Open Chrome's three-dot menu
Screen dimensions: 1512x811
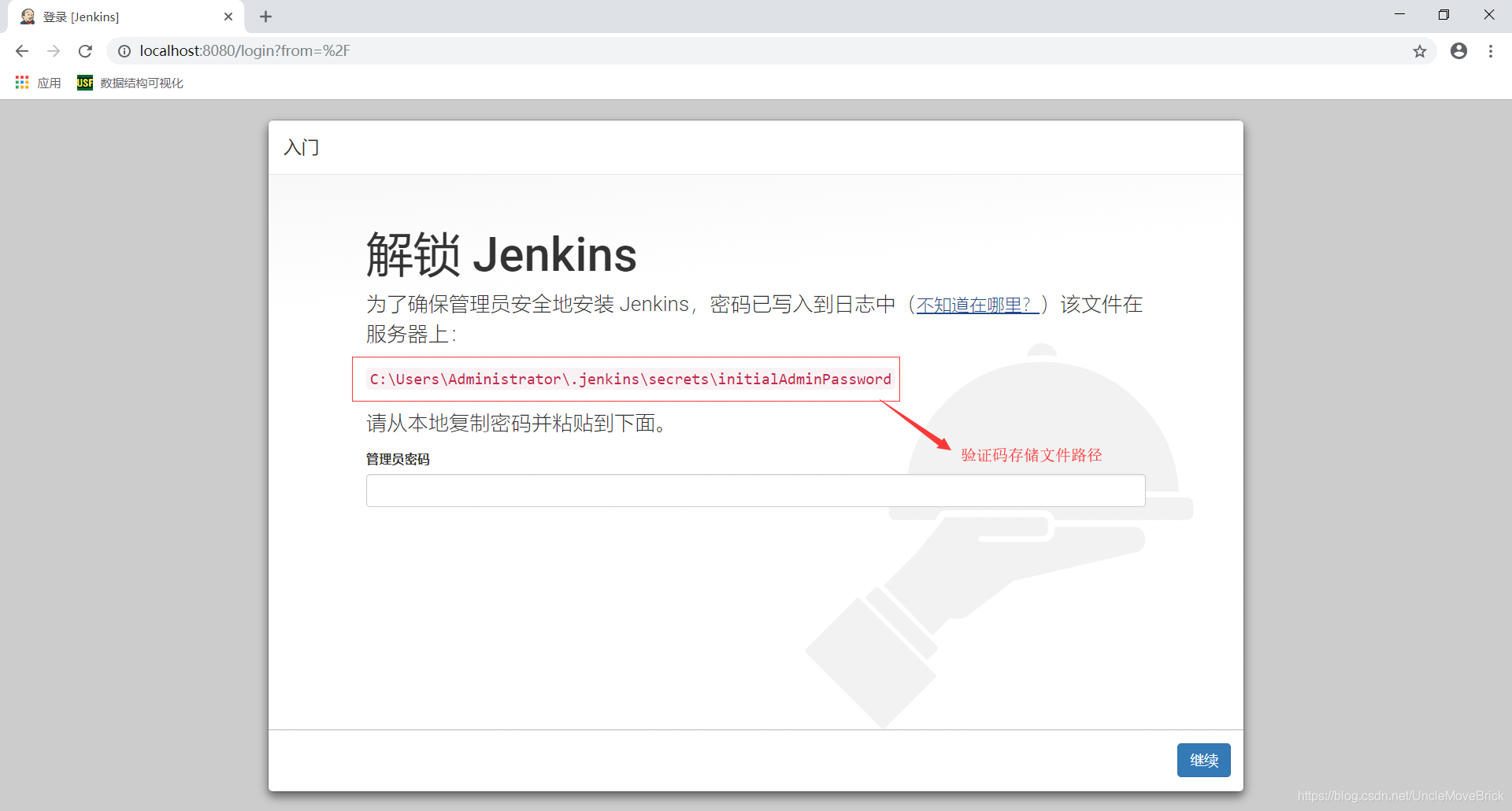tap(1490, 51)
